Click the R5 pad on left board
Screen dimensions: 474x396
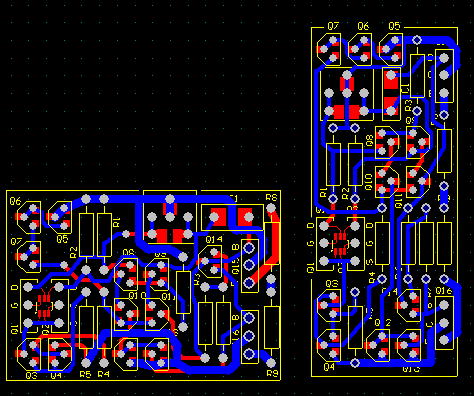(86, 362)
